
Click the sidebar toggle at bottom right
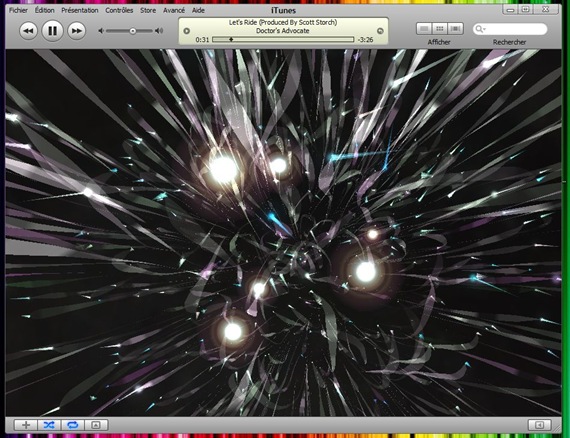click(540, 425)
